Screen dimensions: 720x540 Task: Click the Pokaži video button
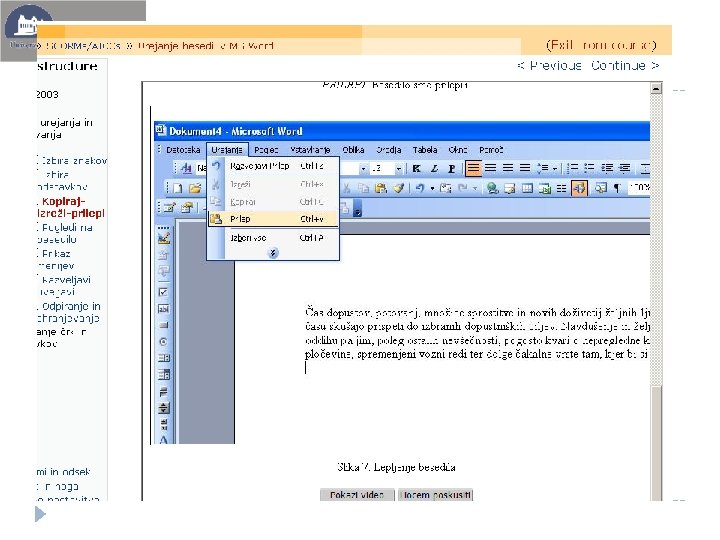[357, 495]
